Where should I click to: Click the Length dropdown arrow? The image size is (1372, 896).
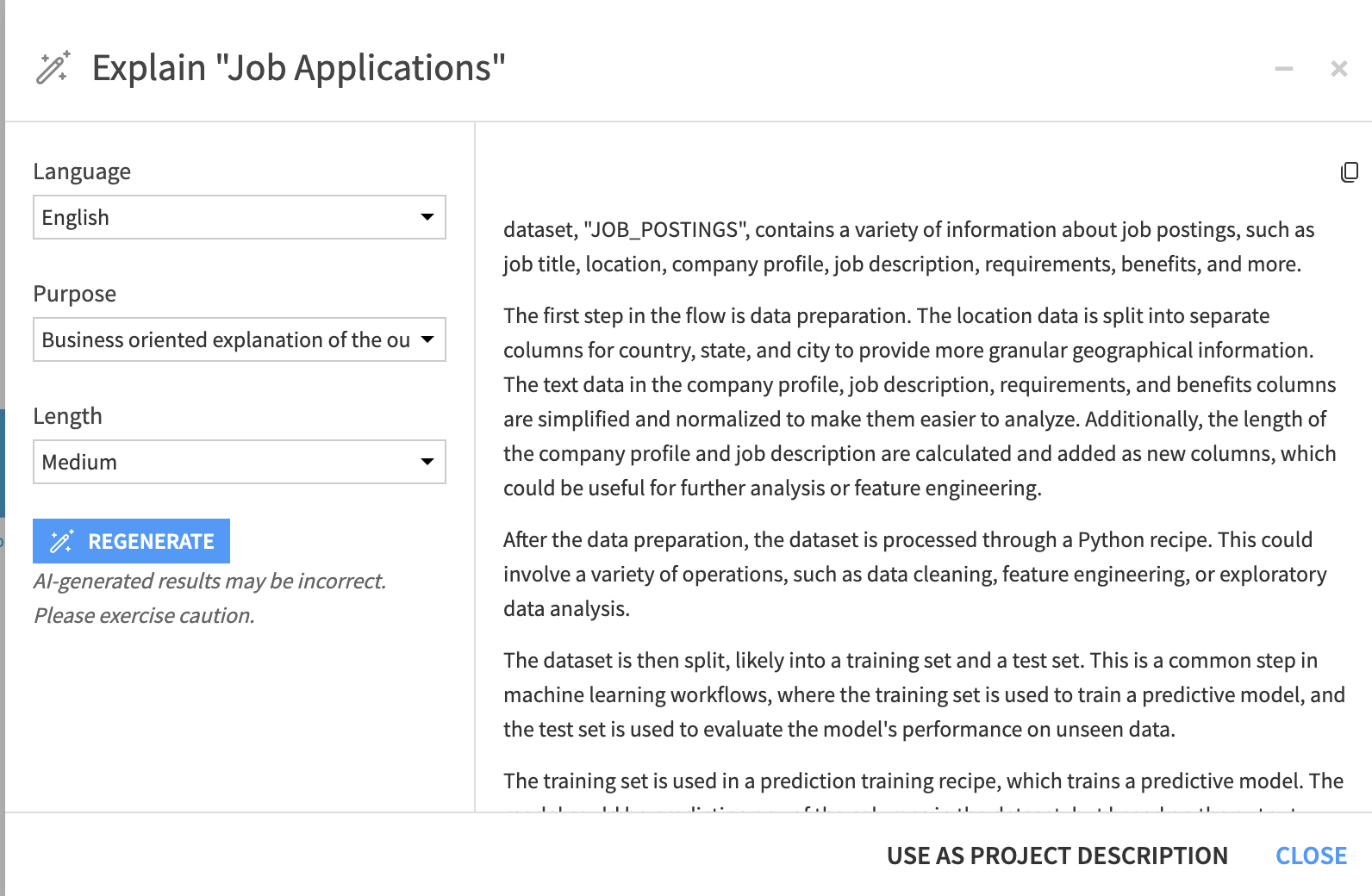427,462
